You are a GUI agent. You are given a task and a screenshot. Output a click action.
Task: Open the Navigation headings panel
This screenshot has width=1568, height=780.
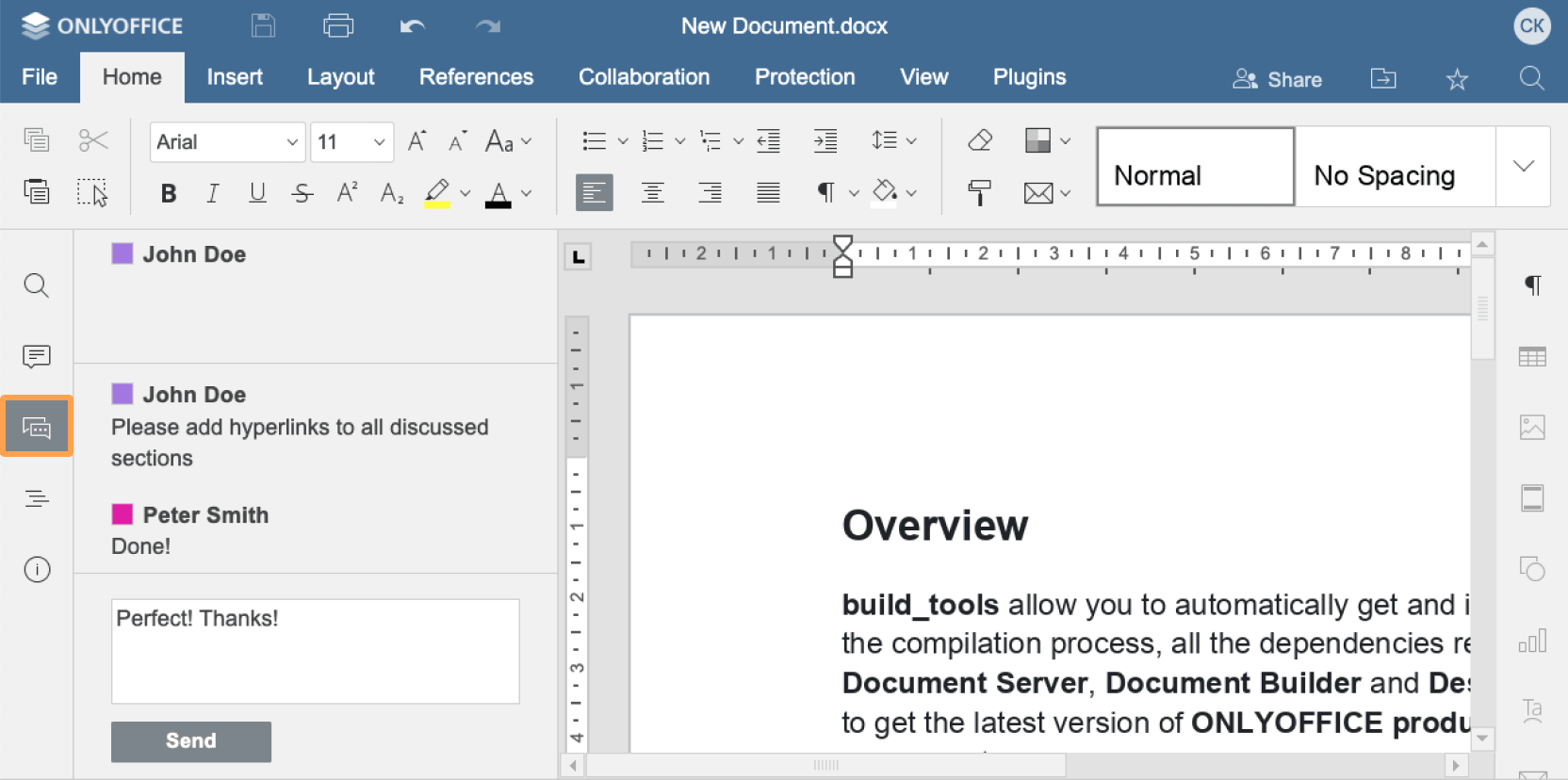36,498
